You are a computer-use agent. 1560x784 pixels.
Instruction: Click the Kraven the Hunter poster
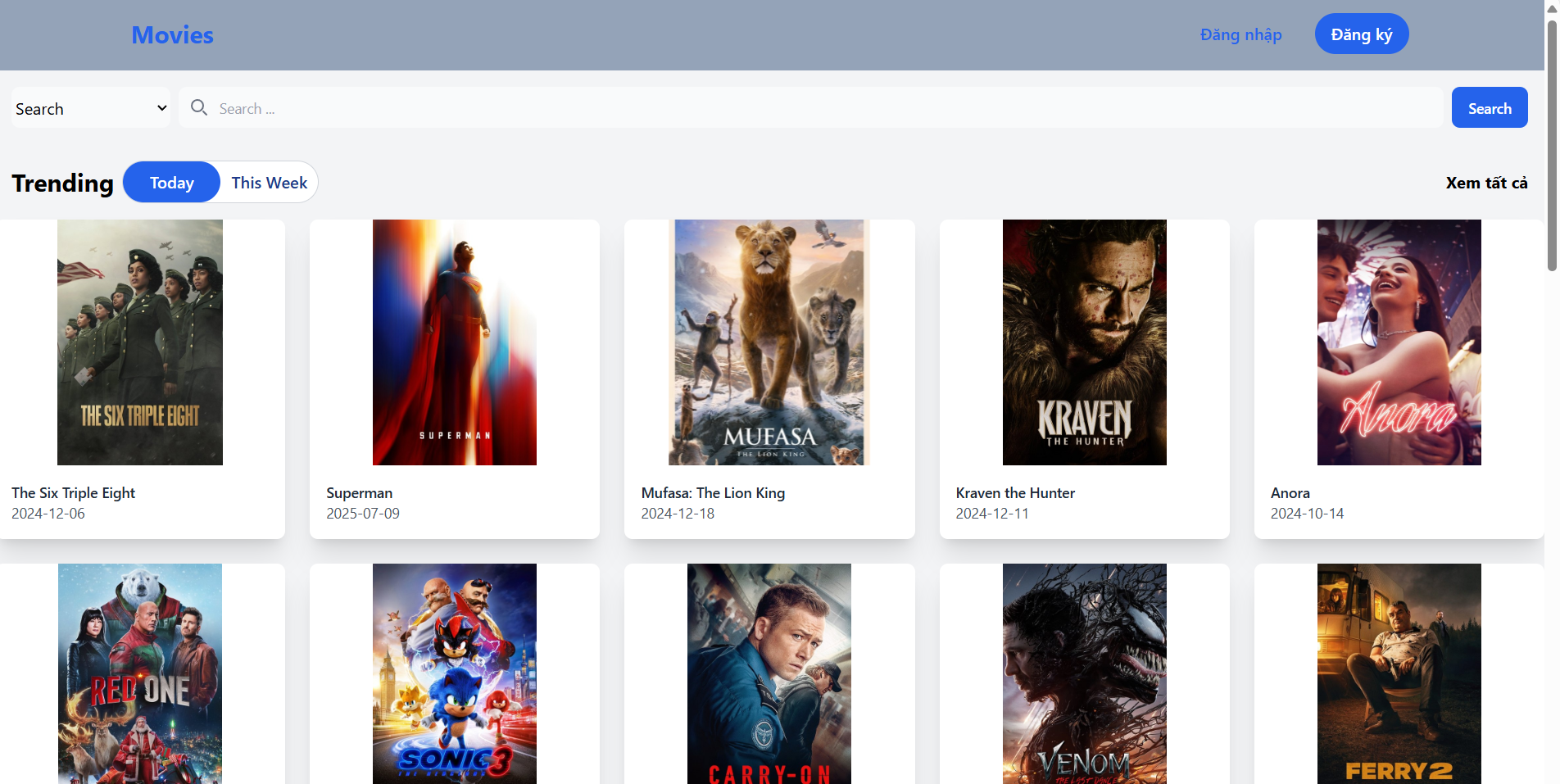pyautogui.click(x=1084, y=342)
